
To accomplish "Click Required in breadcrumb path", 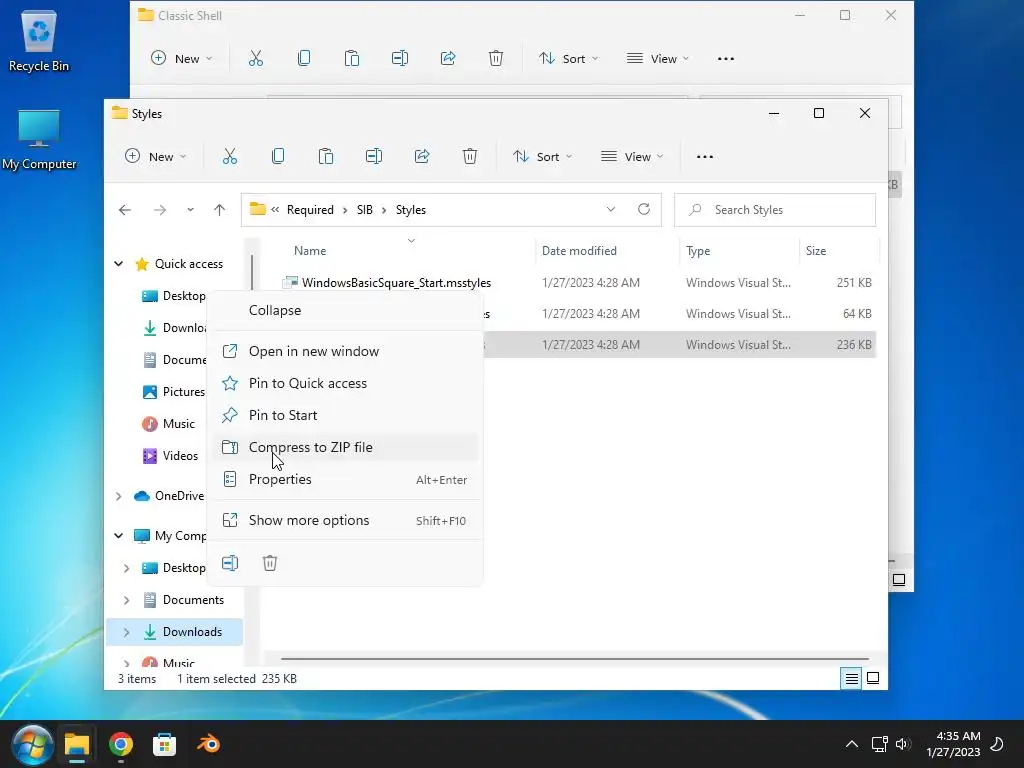I will click(310, 210).
